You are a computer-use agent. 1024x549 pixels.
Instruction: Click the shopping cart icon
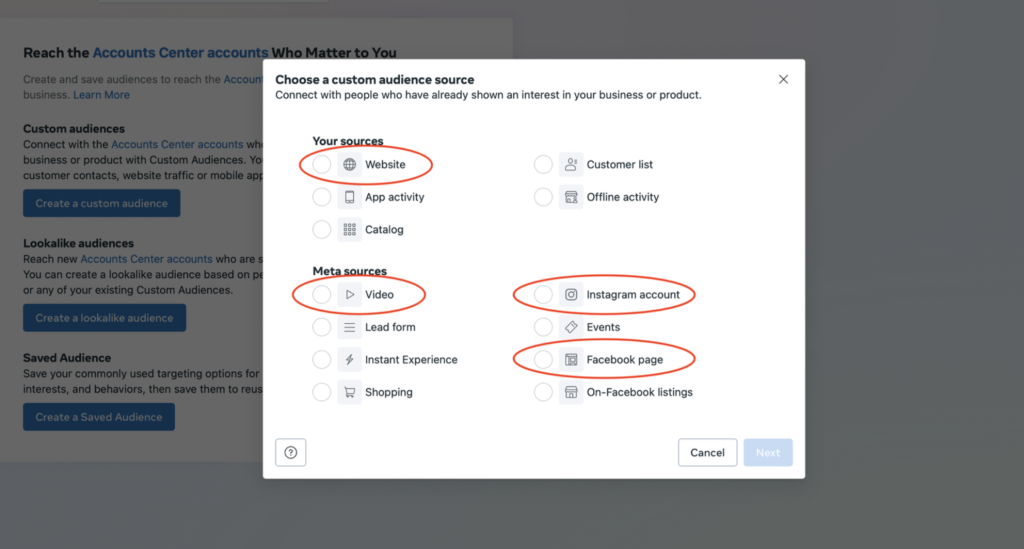[349, 392]
